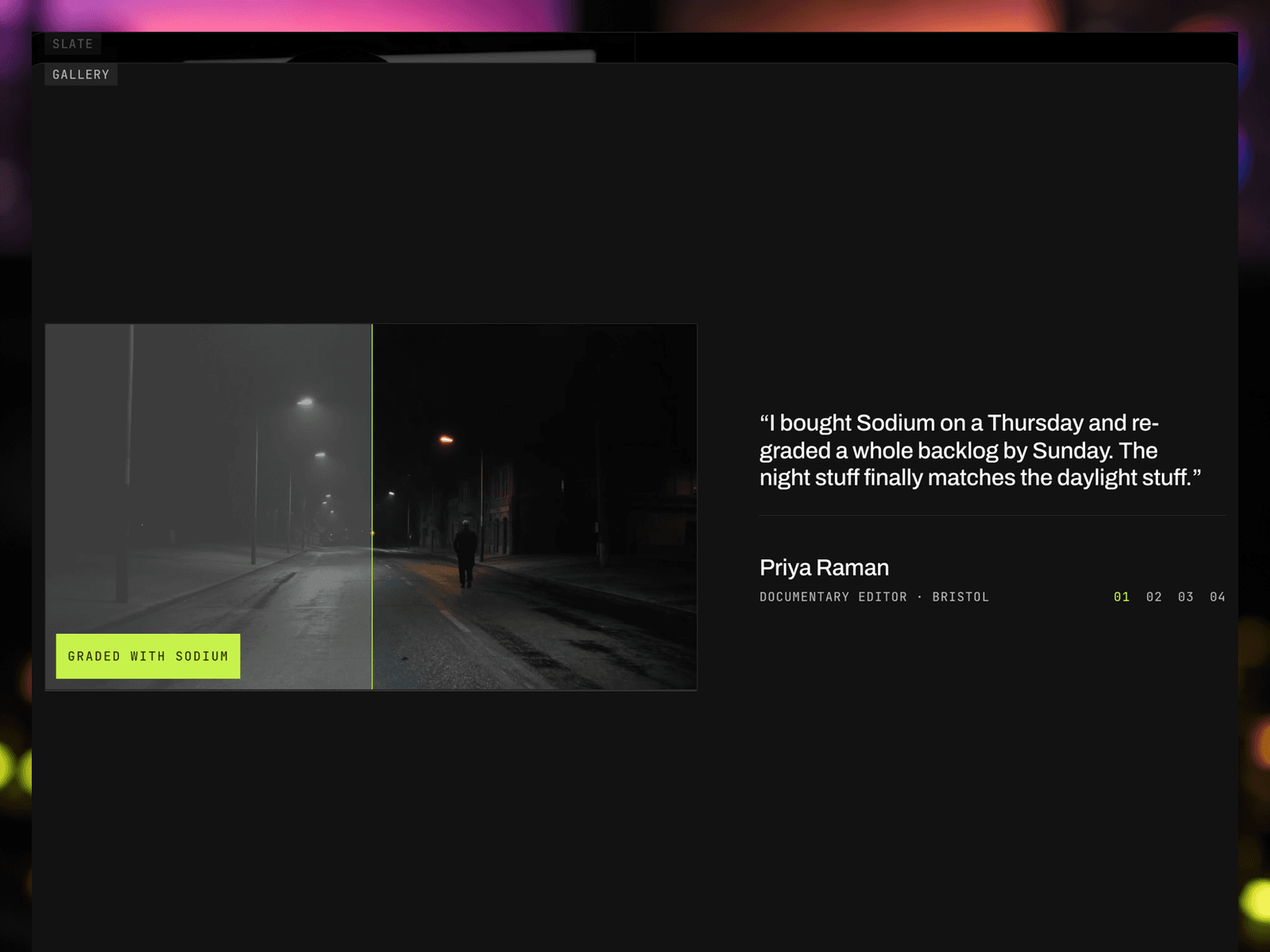1270x952 pixels.
Task: Click the hidden image strip behind the gallery panel
Action: click(x=389, y=56)
